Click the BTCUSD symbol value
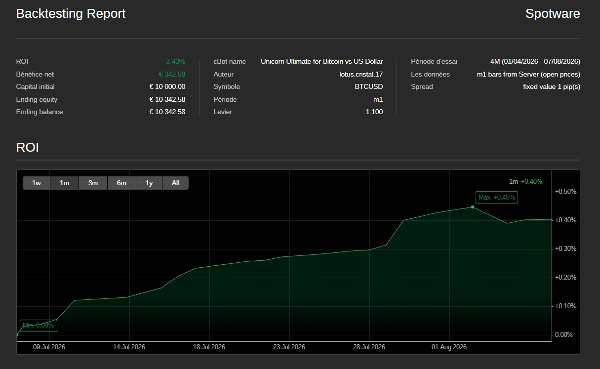Screen dimensions: 600x369 pos(368,87)
